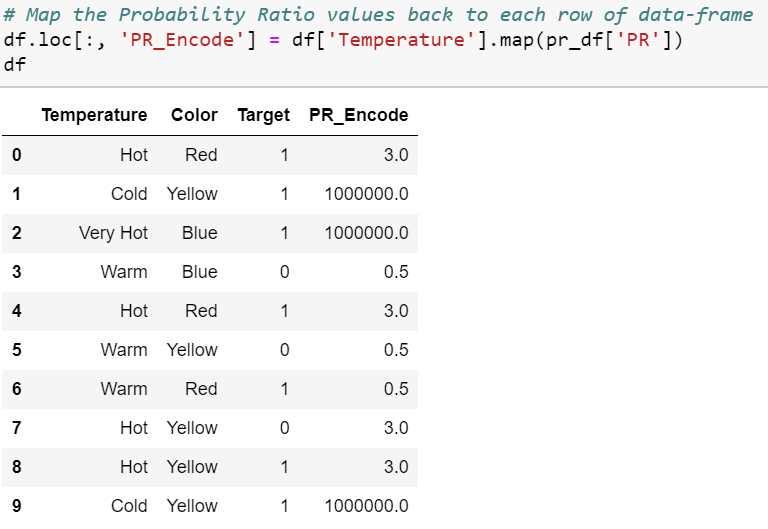Select row index 0 label
The image size is (768, 529).
coord(15,155)
